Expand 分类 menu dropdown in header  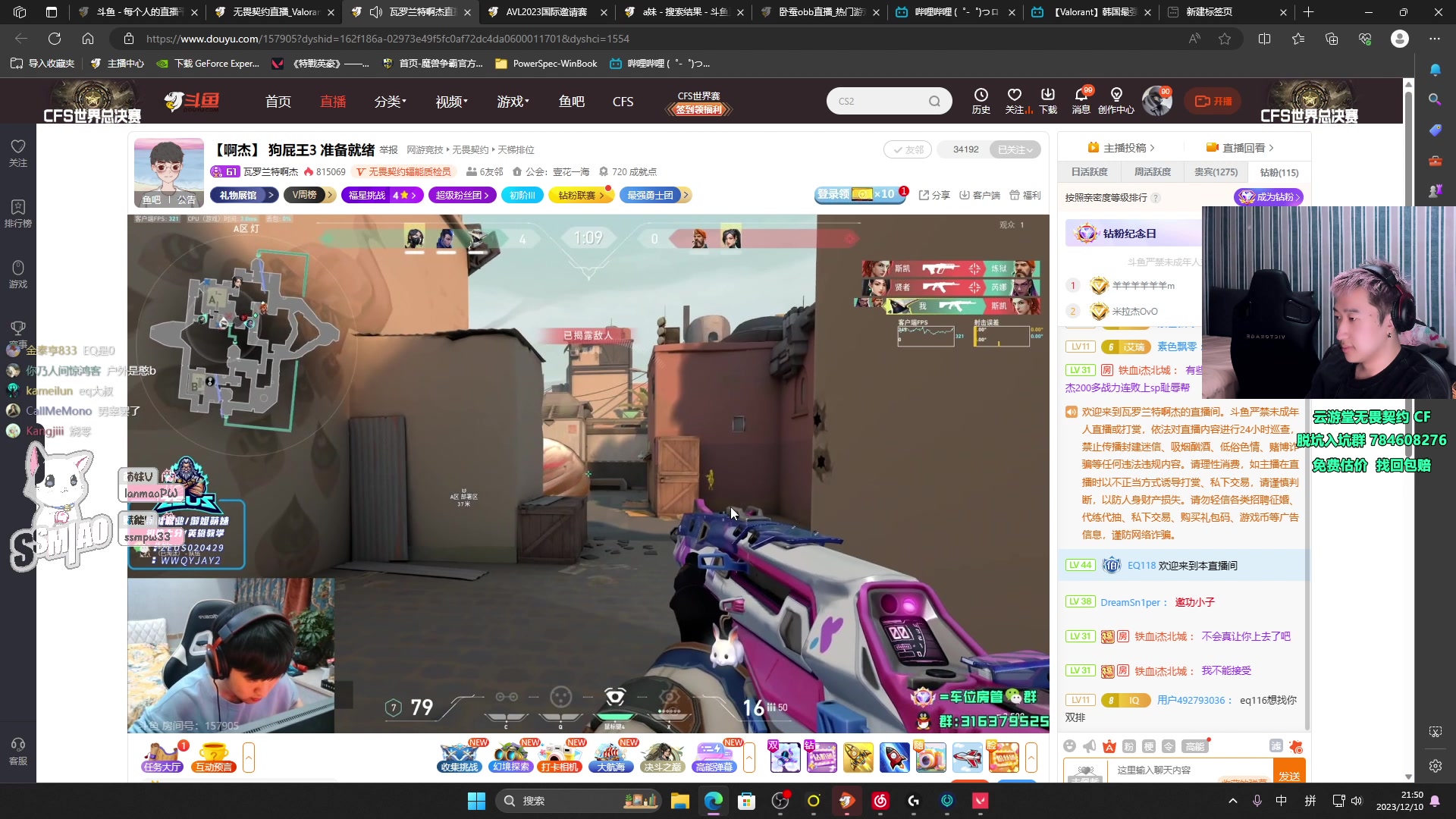pyautogui.click(x=391, y=102)
